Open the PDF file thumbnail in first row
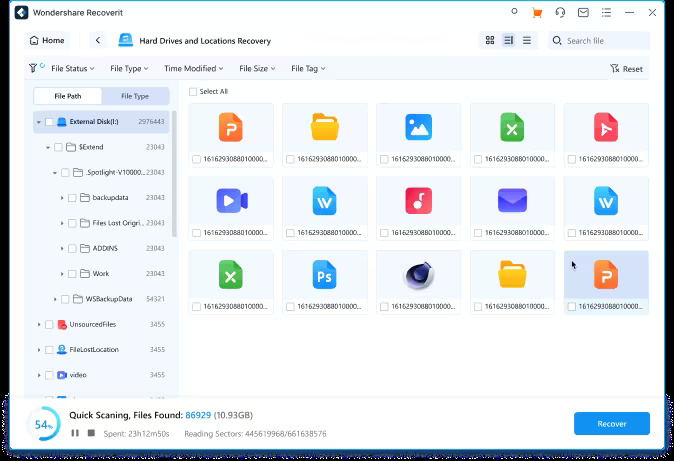Viewport: 674px width, 461px height. point(606,127)
